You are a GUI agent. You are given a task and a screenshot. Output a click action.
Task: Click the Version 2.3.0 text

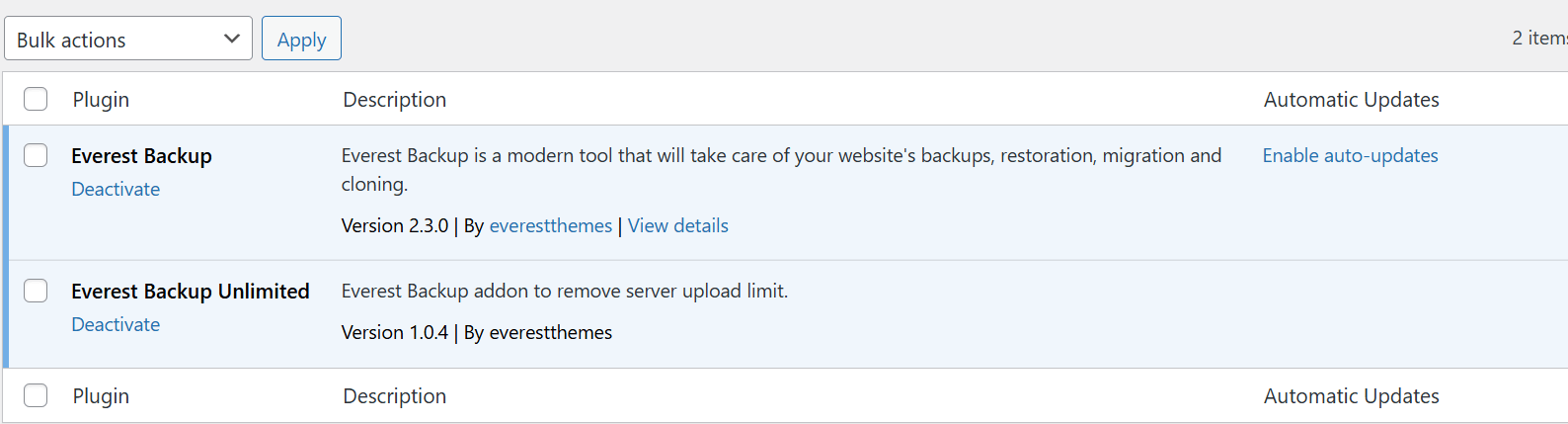point(395,225)
